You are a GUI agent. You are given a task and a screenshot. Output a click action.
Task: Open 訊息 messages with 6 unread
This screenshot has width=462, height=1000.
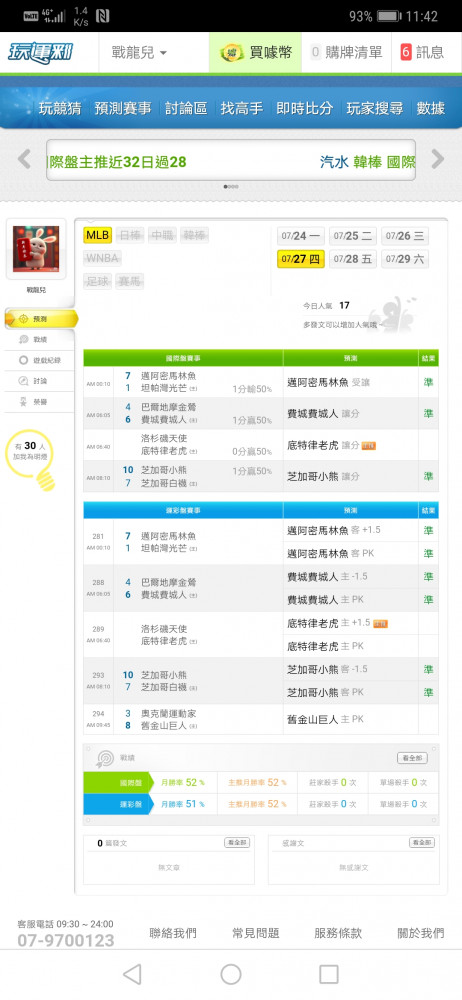[x=422, y=52]
